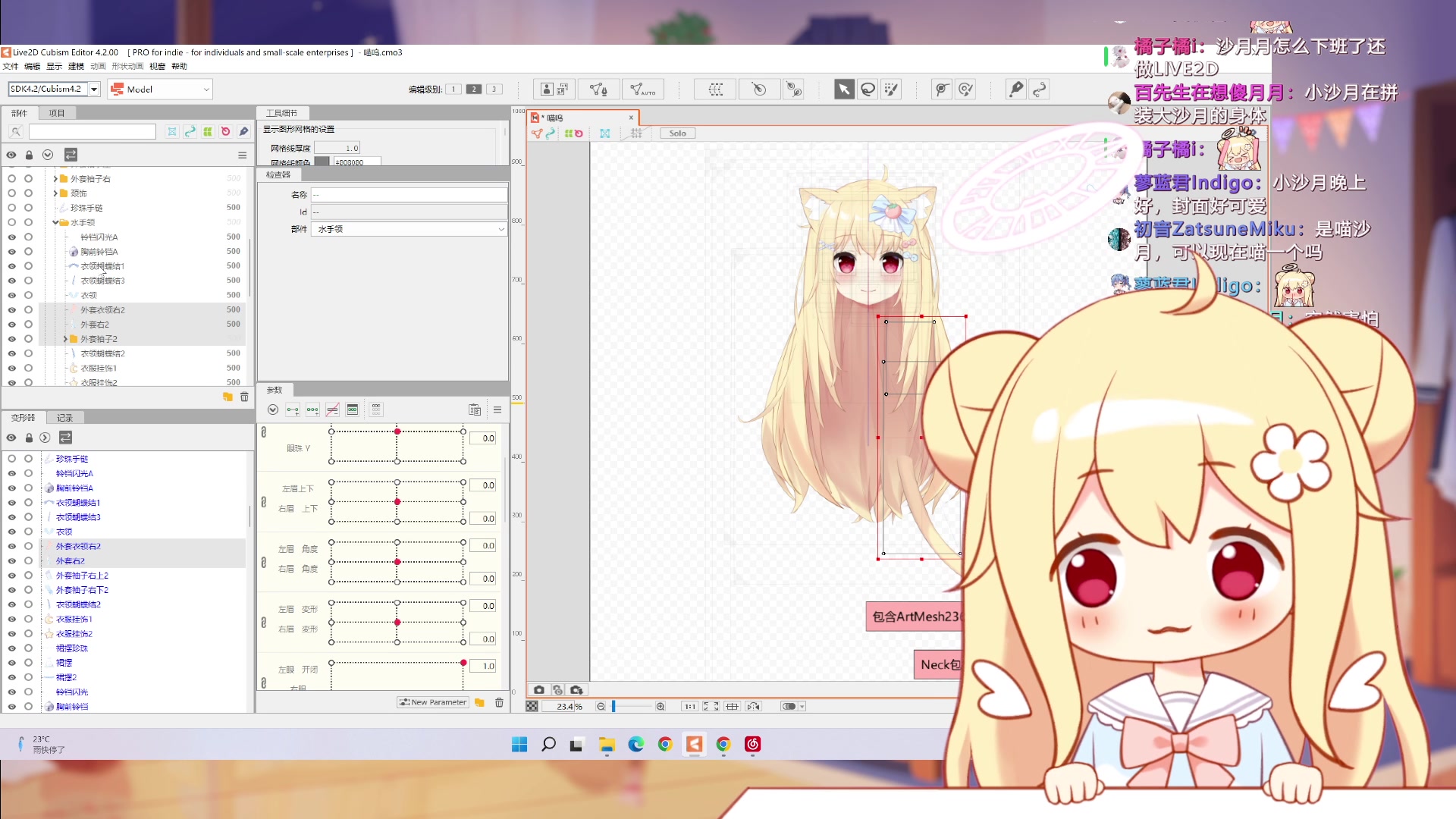
Task: Set edit level to 1
Action: click(x=453, y=89)
